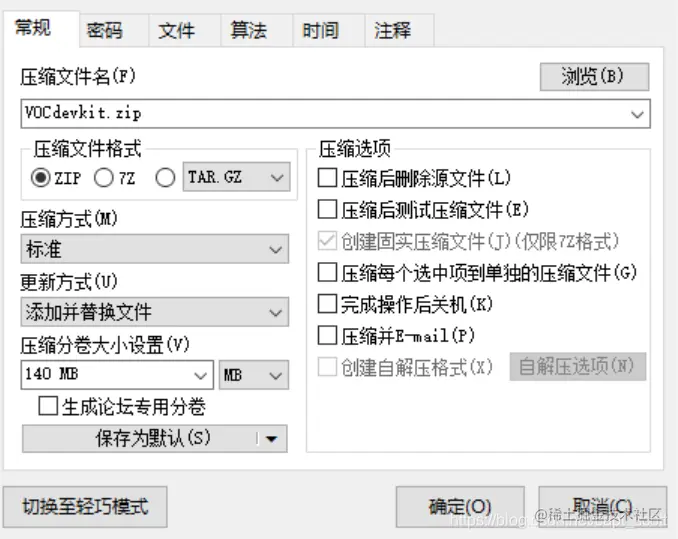Open the 压缩方式 标准 dropdown
This screenshot has width=678, height=539.
(154, 249)
